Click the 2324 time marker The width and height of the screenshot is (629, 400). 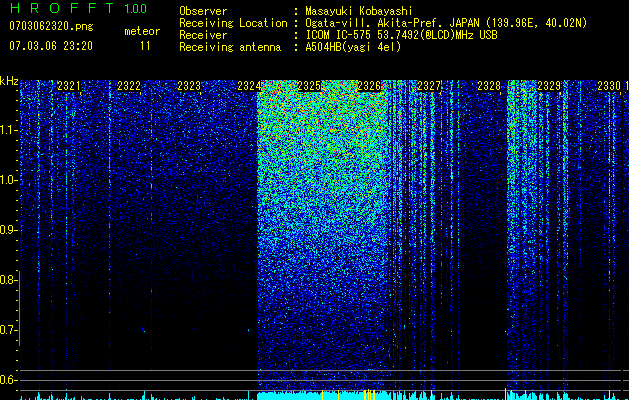click(249, 86)
